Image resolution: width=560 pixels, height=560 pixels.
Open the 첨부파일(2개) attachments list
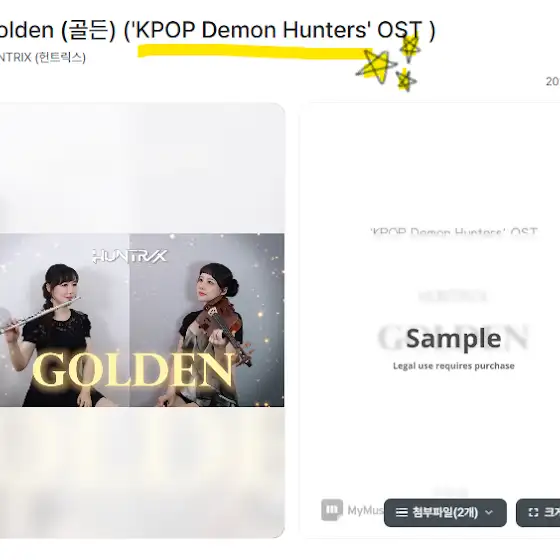pos(445,512)
